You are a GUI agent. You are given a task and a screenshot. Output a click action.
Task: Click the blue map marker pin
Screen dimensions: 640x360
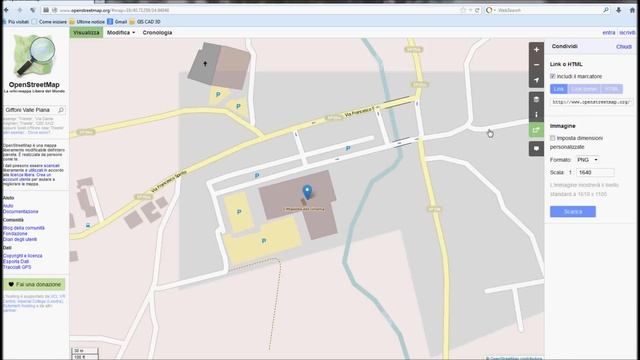307,192
